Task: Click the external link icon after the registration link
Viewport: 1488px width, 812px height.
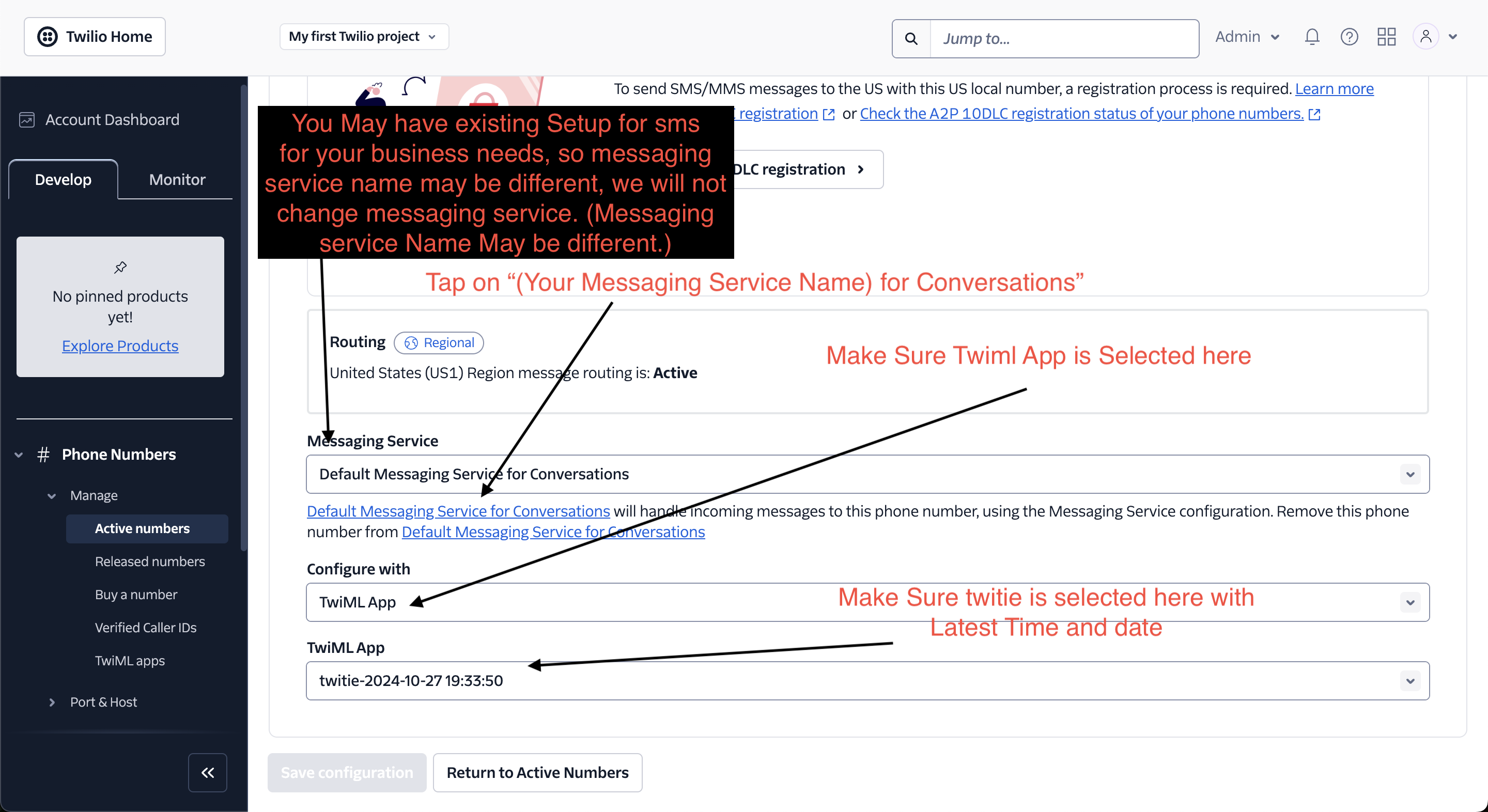Action: 828,114
